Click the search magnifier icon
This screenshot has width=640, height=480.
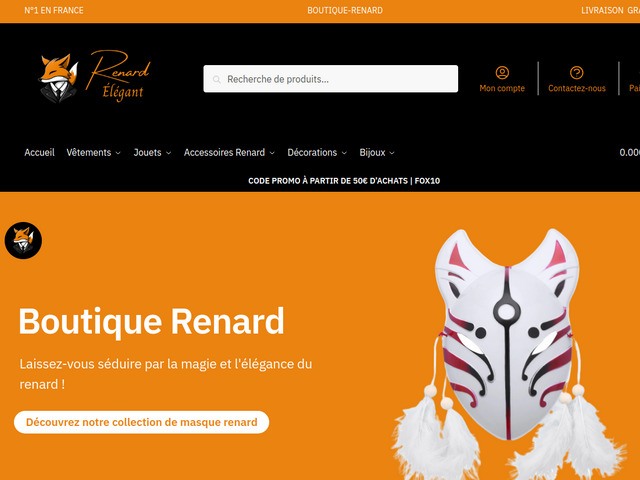tap(217, 79)
